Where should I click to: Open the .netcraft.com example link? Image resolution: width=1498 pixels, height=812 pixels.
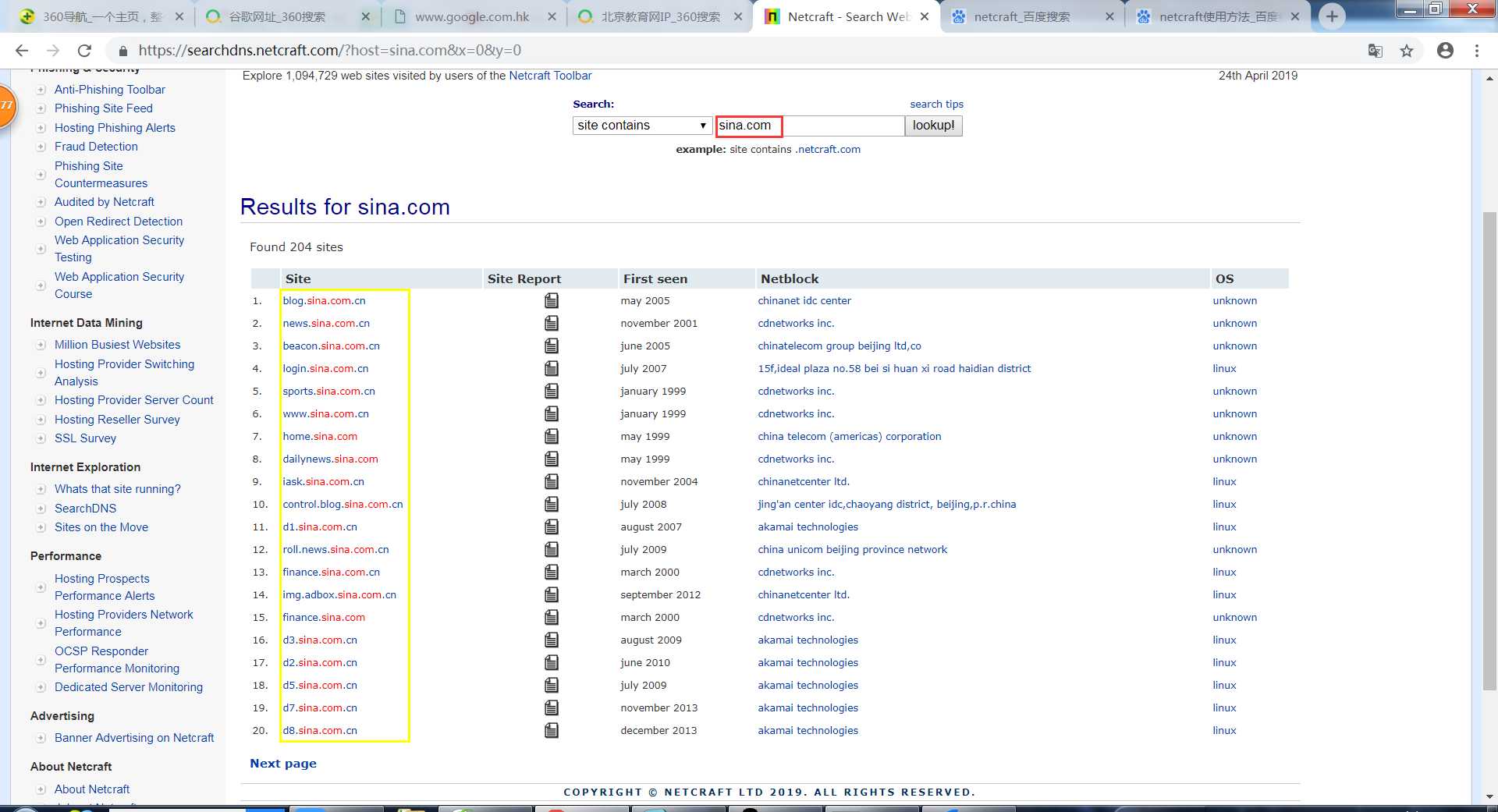coord(828,149)
